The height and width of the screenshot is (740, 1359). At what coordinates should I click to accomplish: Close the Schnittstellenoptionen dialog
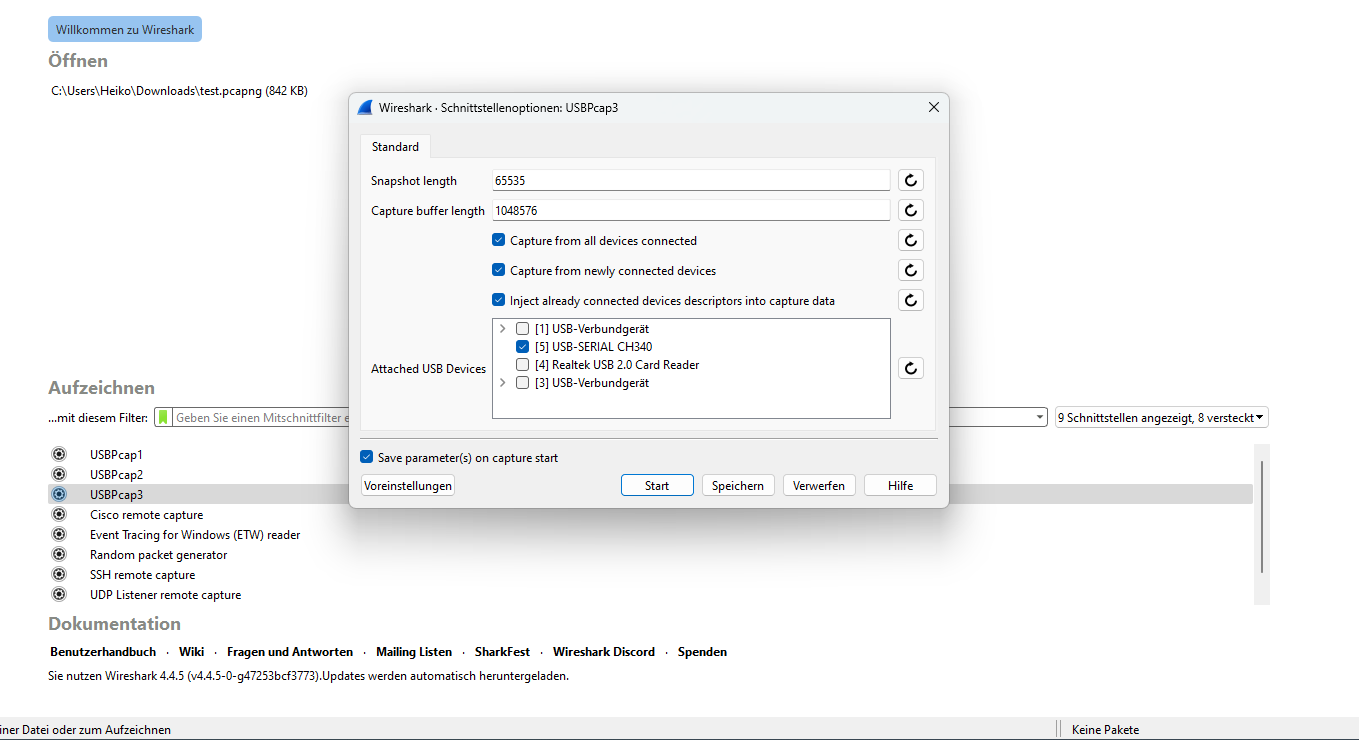point(934,107)
